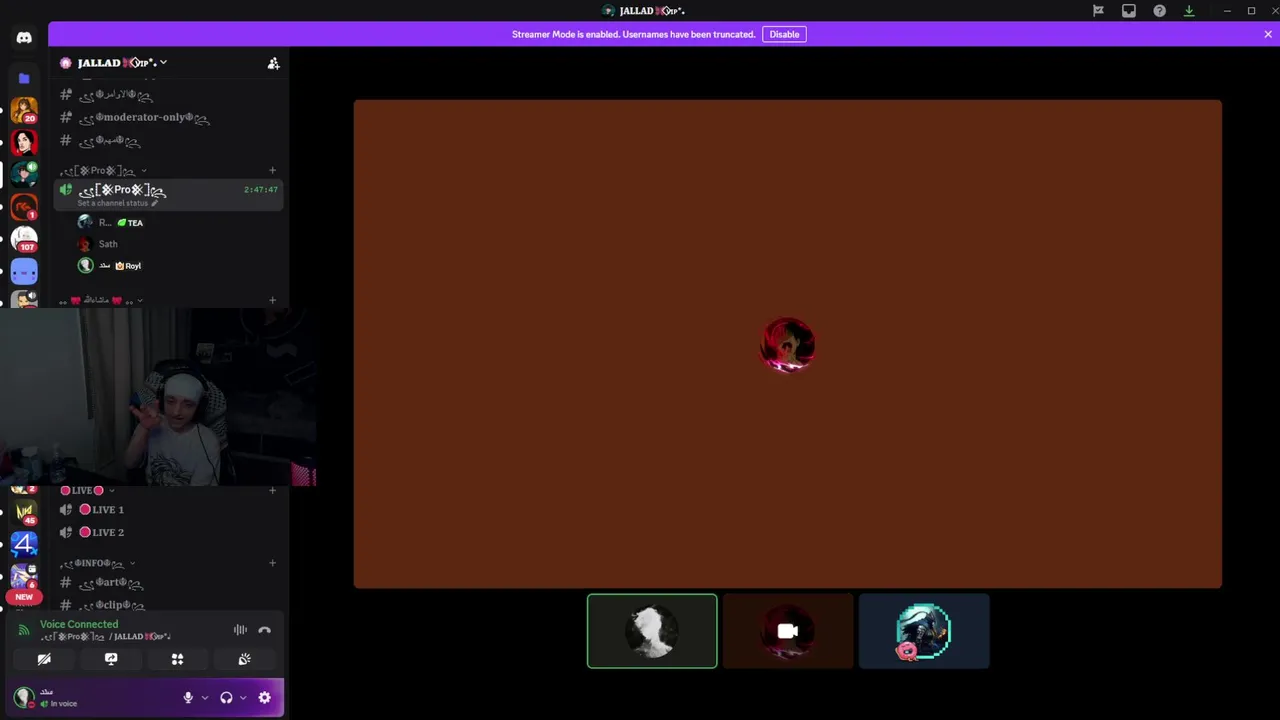Open the Inbox icon in title bar

(1129, 11)
